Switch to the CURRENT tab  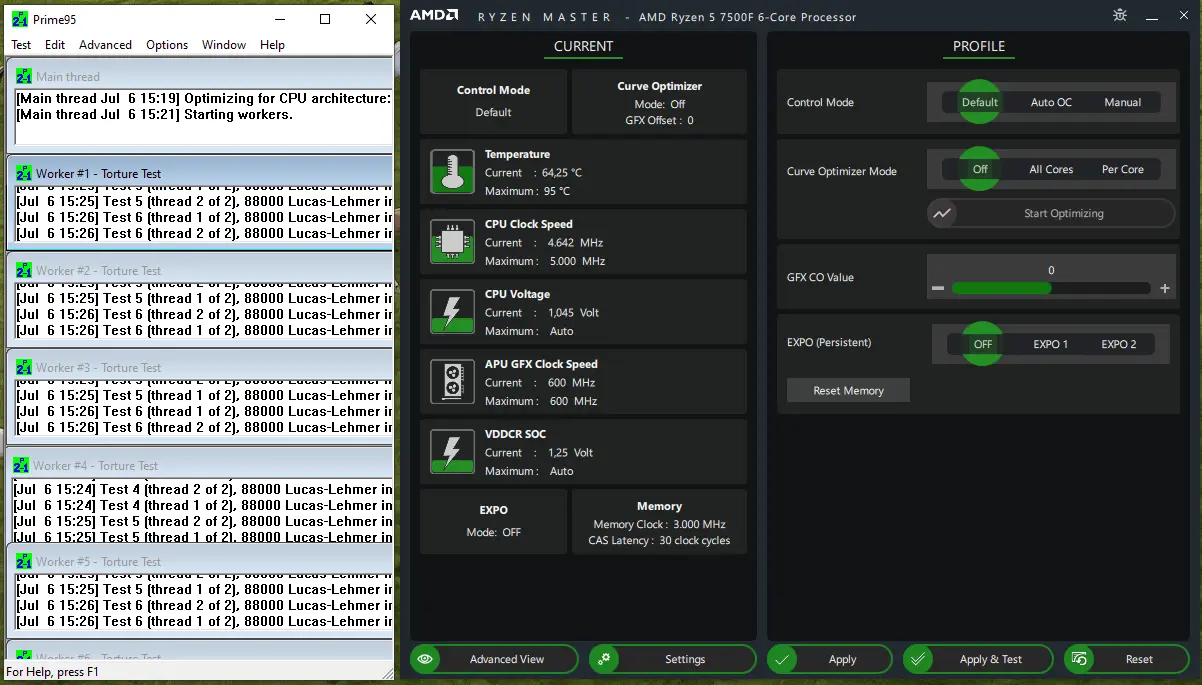tap(583, 46)
